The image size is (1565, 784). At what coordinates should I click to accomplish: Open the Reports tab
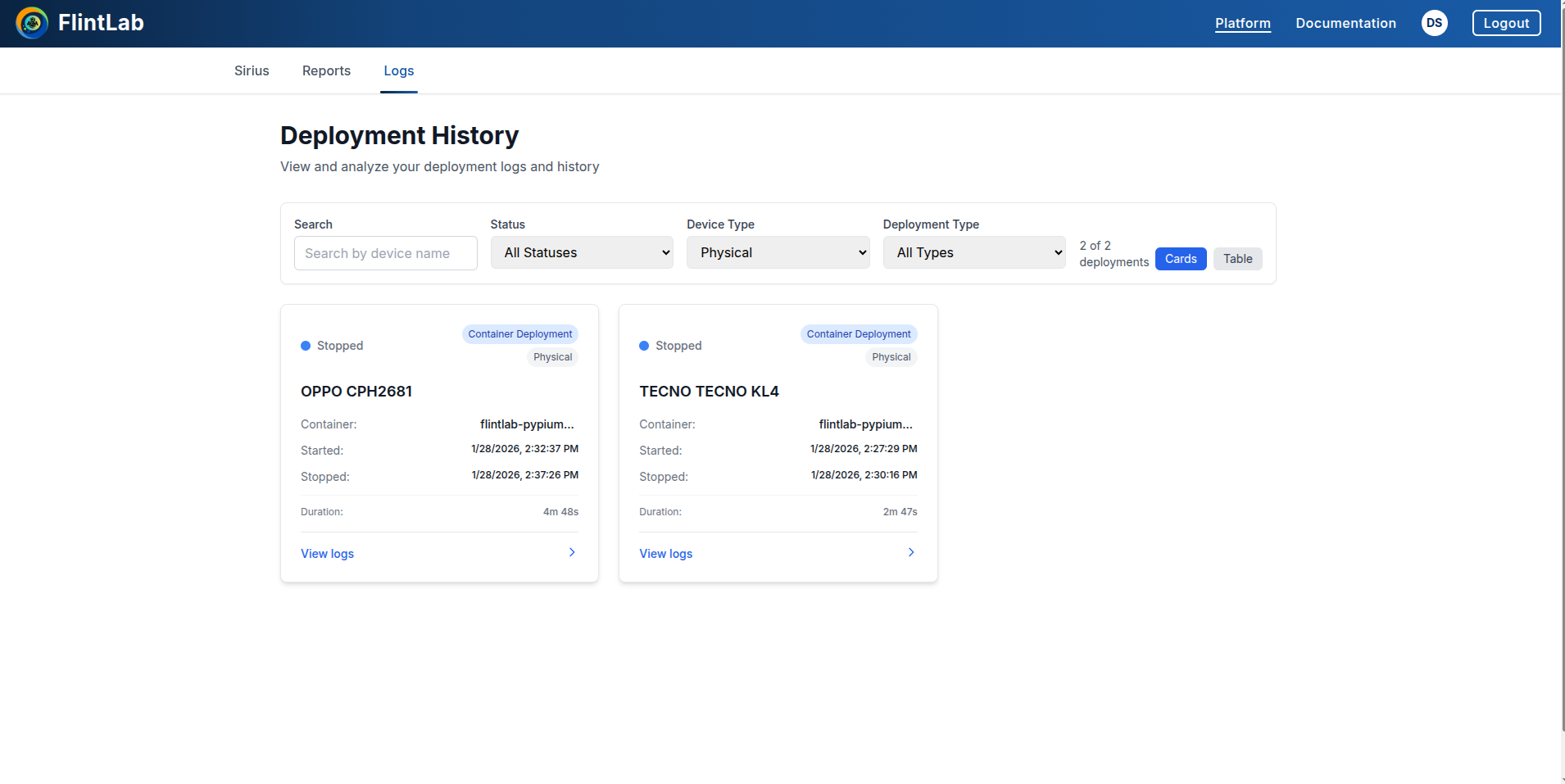[x=326, y=70]
